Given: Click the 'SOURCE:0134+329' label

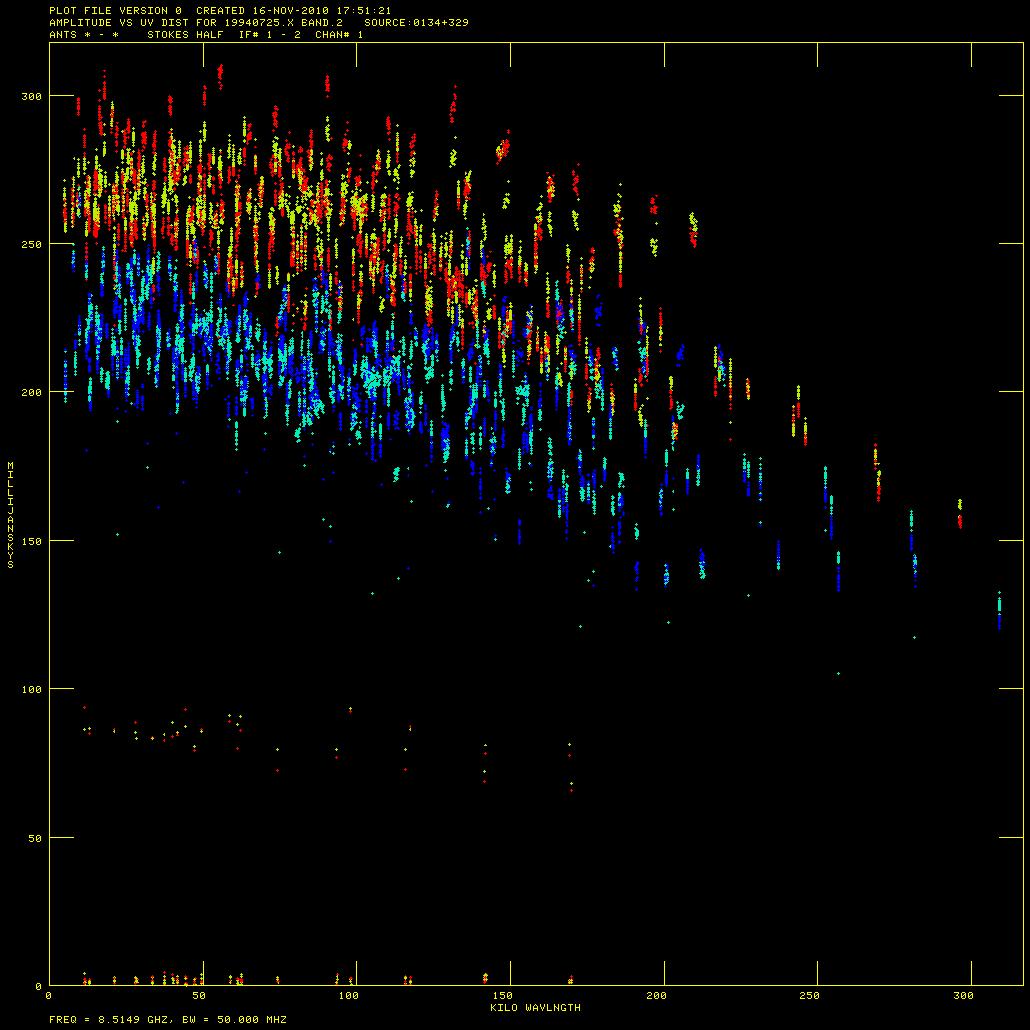Looking at the screenshot, I should tap(416, 22).
